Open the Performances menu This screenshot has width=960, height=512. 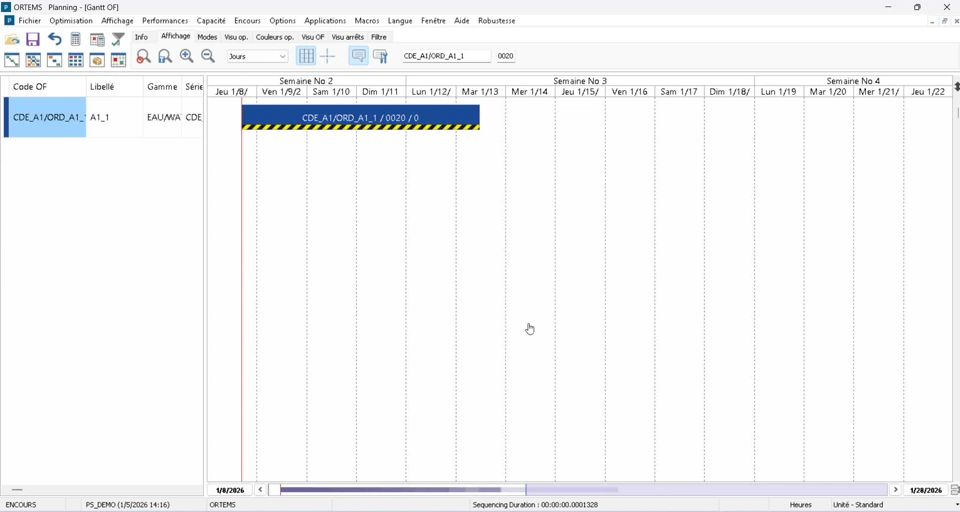pyautogui.click(x=165, y=20)
